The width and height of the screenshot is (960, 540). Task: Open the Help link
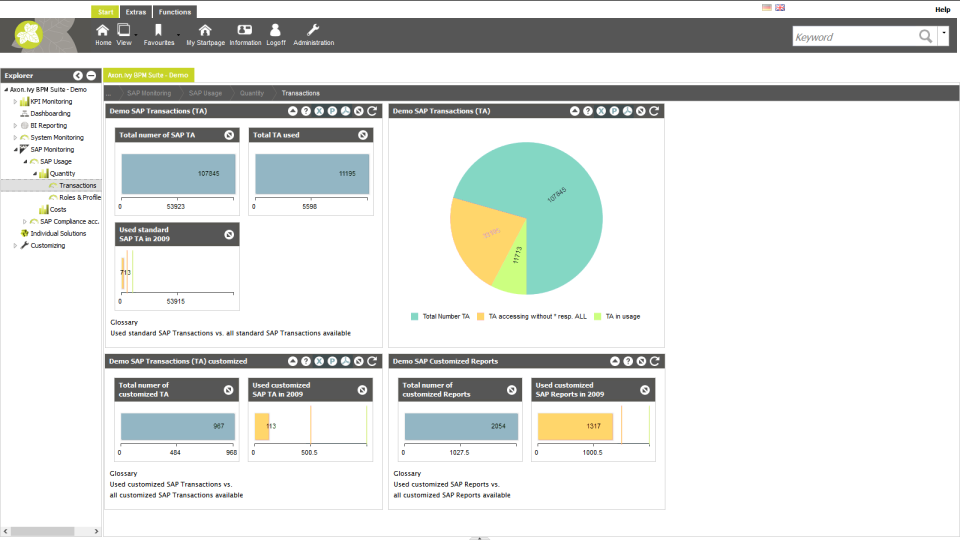pyautogui.click(x=942, y=9)
